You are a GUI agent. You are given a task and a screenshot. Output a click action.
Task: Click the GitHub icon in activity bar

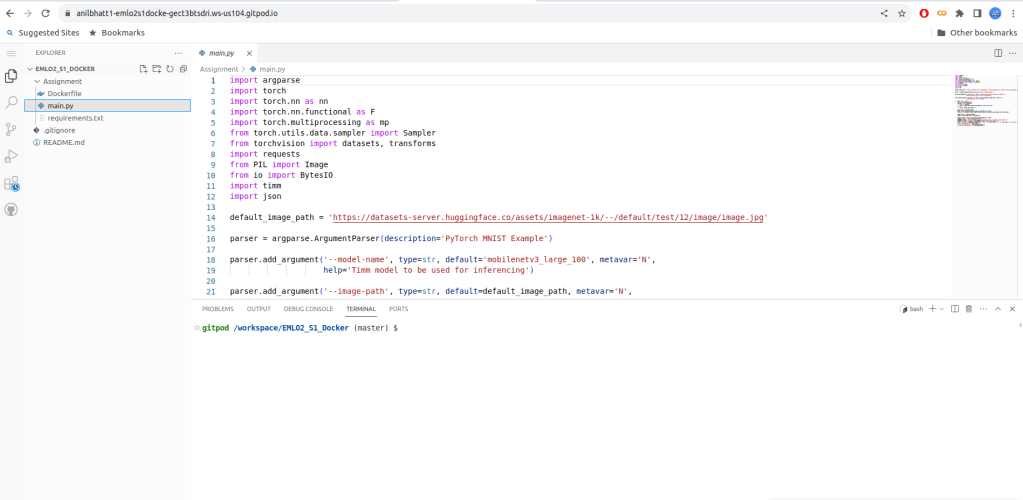click(12, 210)
